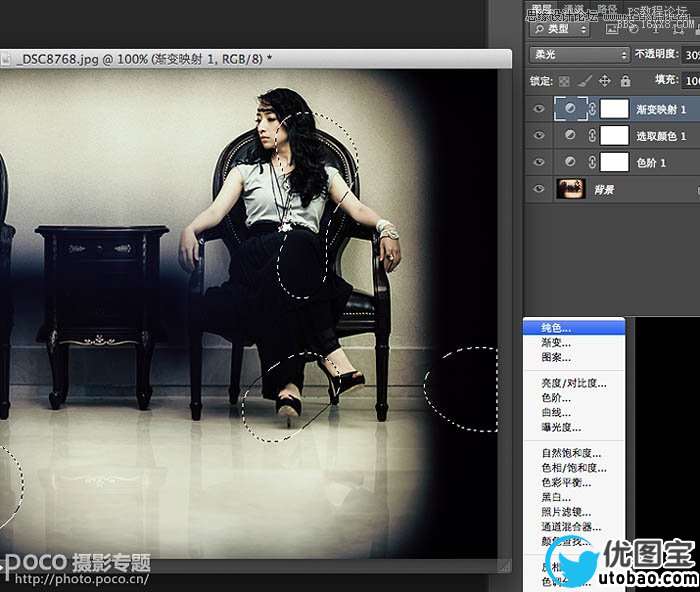Click the lock image pixels brush icon
This screenshot has width=700, height=592.
583,81
